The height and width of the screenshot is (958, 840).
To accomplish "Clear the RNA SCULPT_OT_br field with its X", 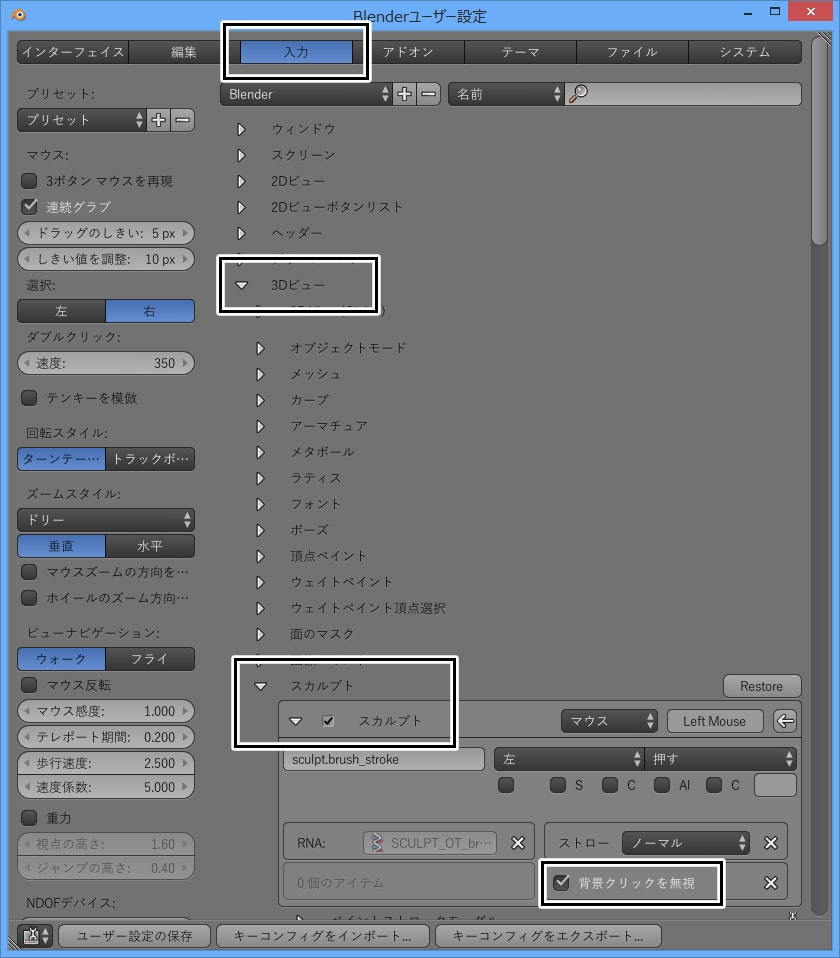I will tap(518, 843).
